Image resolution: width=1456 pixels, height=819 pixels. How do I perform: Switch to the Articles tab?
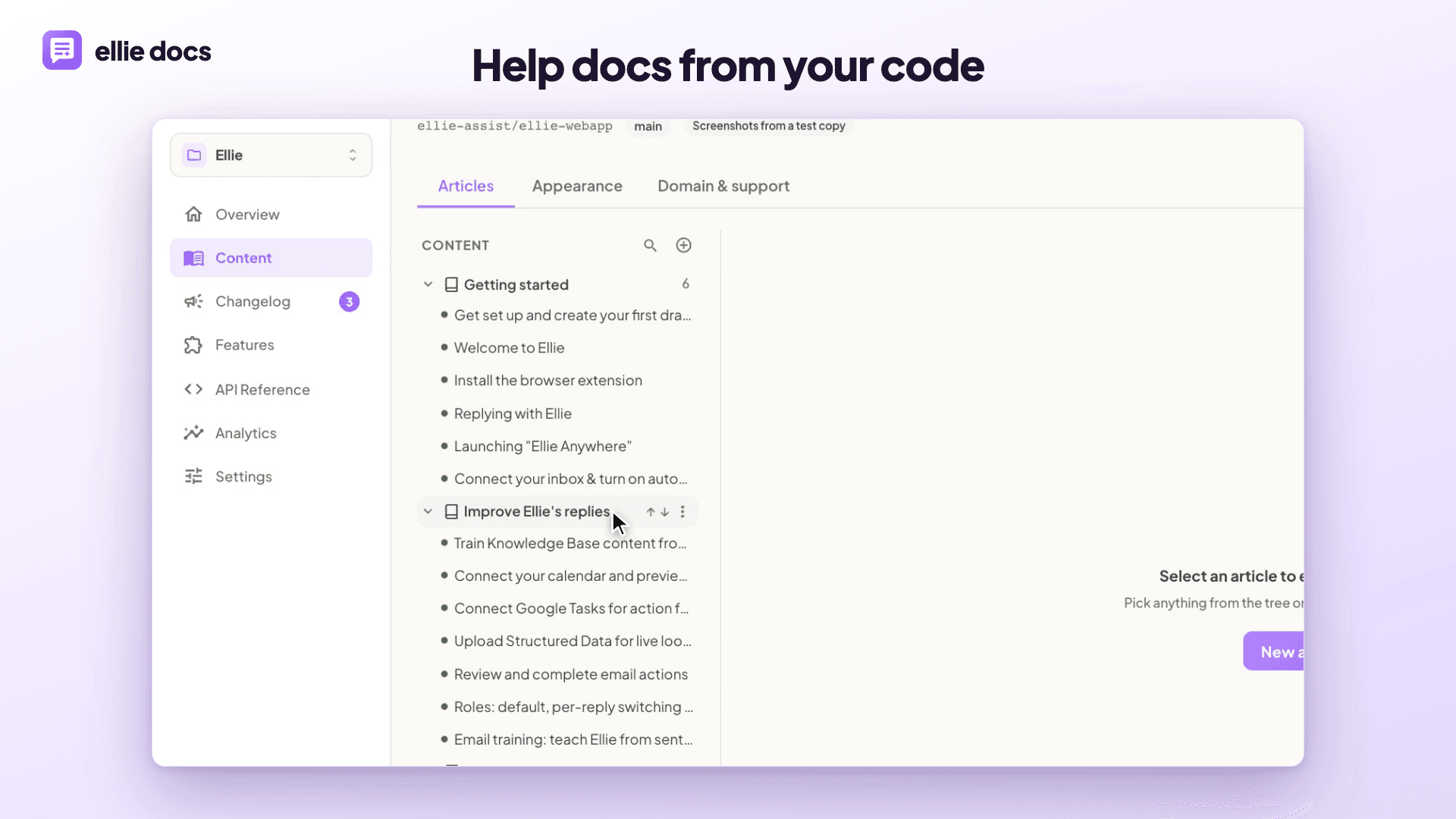point(466,186)
